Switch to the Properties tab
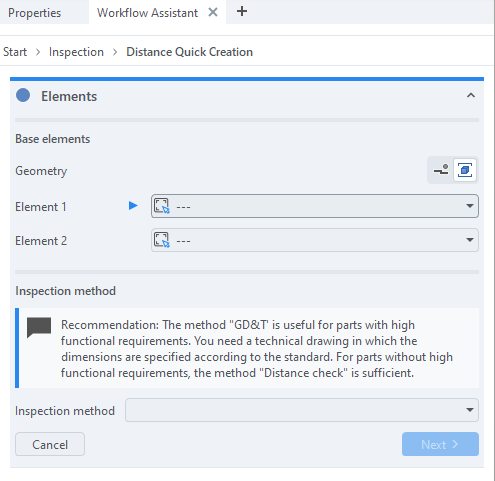The image size is (495, 481). coord(35,13)
